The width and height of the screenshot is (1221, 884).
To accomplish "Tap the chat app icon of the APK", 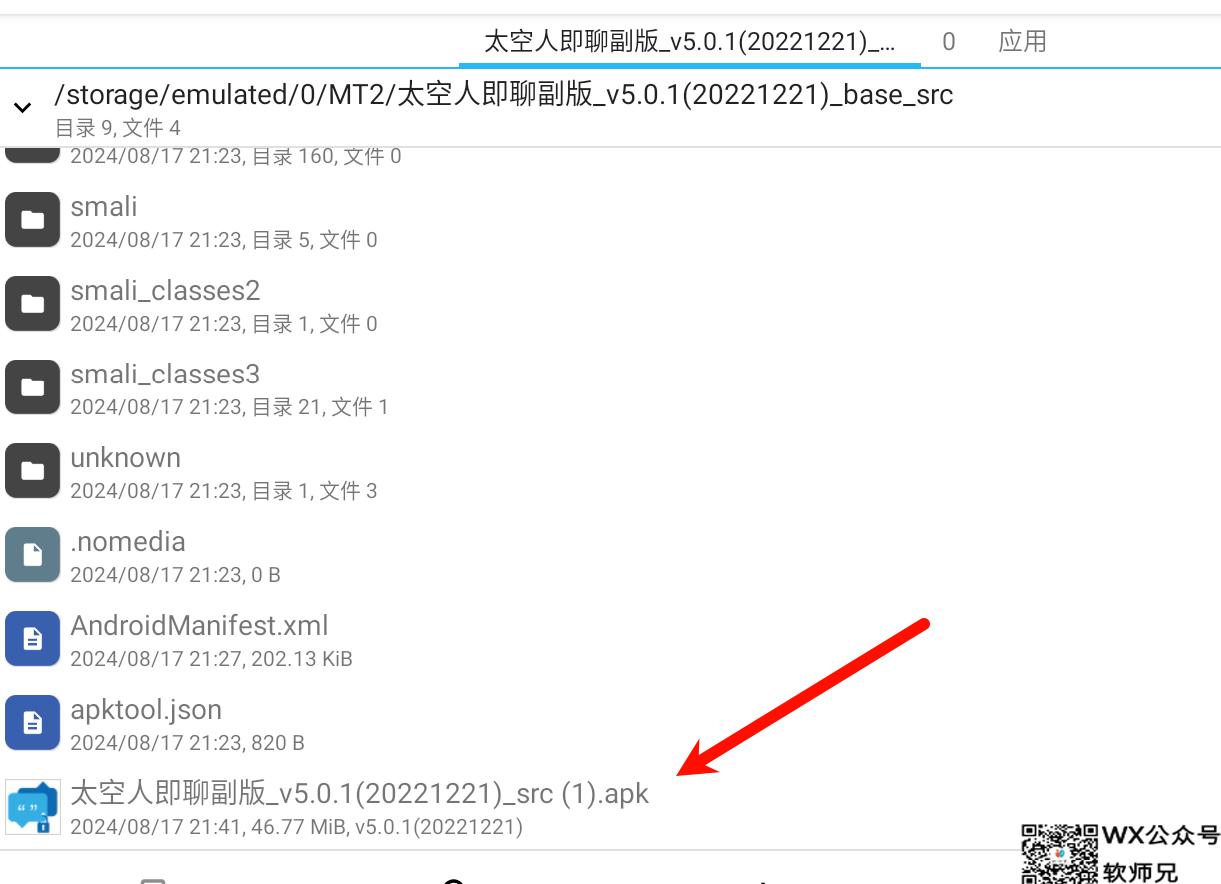I will tap(32, 806).
